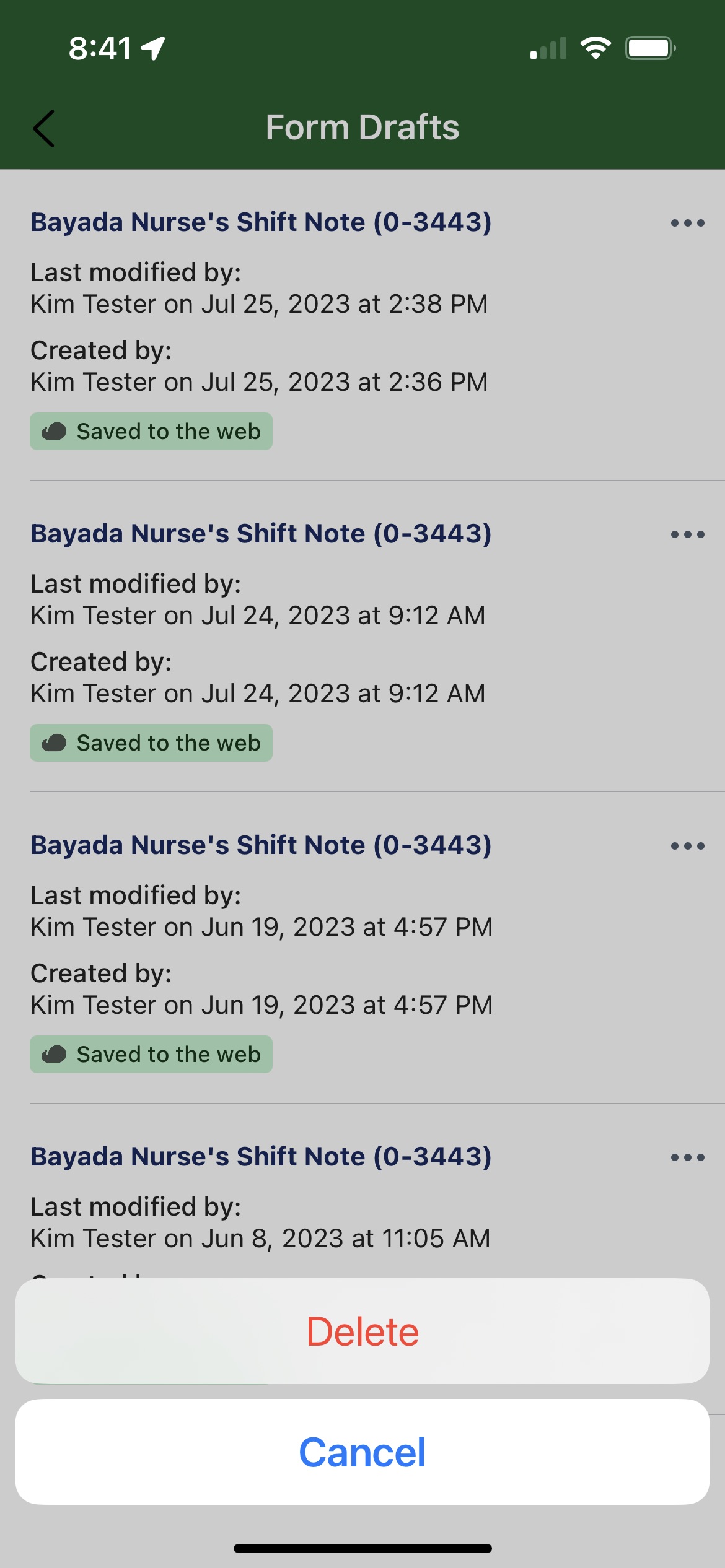Open options for the Jul 25 draft
The width and height of the screenshot is (725, 1568).
click(687, 223)
